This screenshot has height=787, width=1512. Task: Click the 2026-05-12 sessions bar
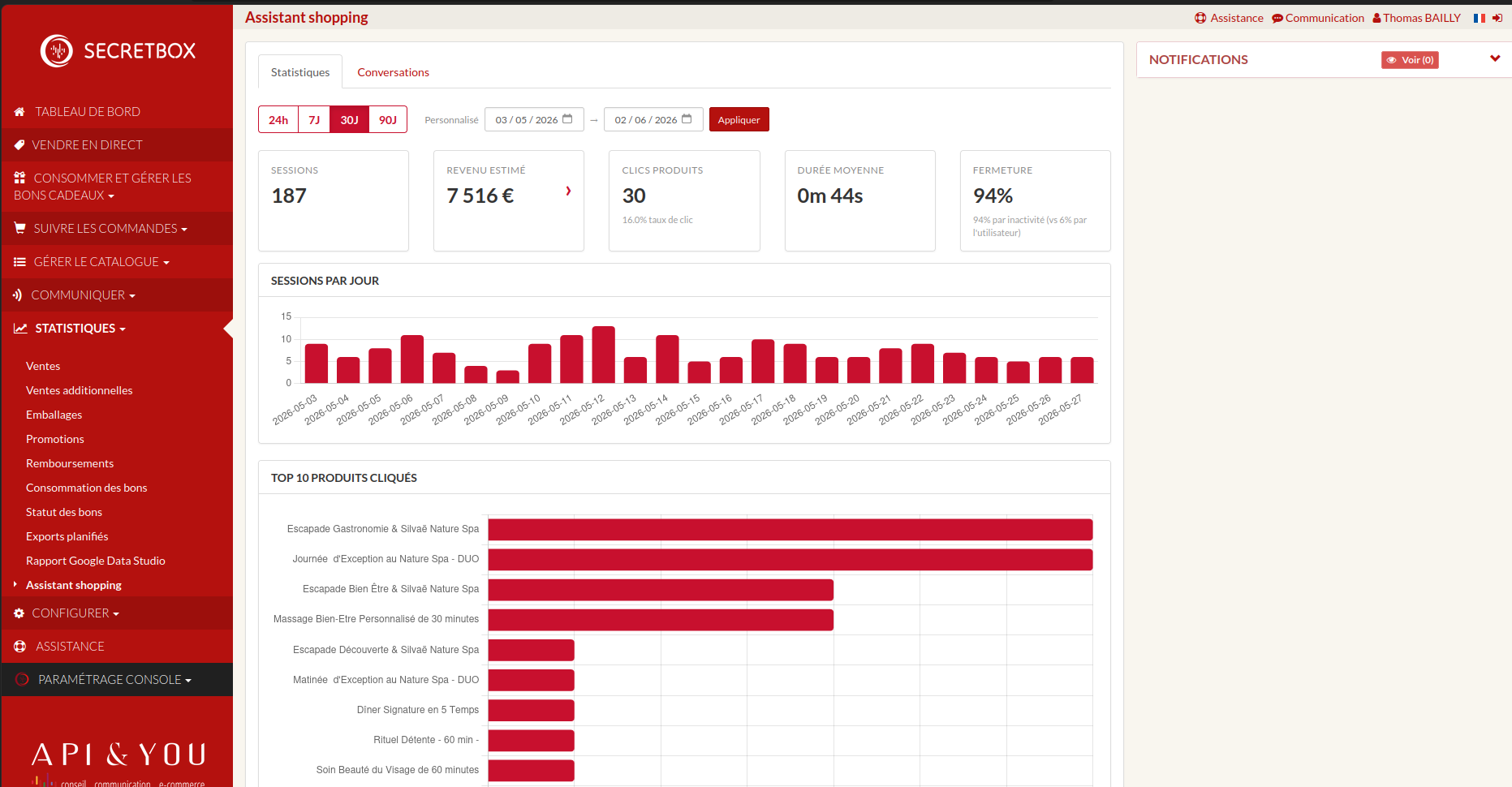[603, 355]
